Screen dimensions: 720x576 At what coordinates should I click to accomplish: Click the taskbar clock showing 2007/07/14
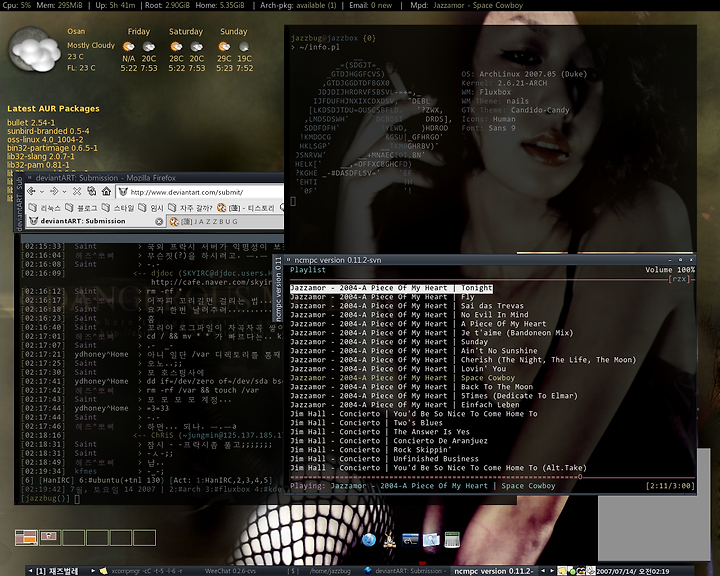633,571
